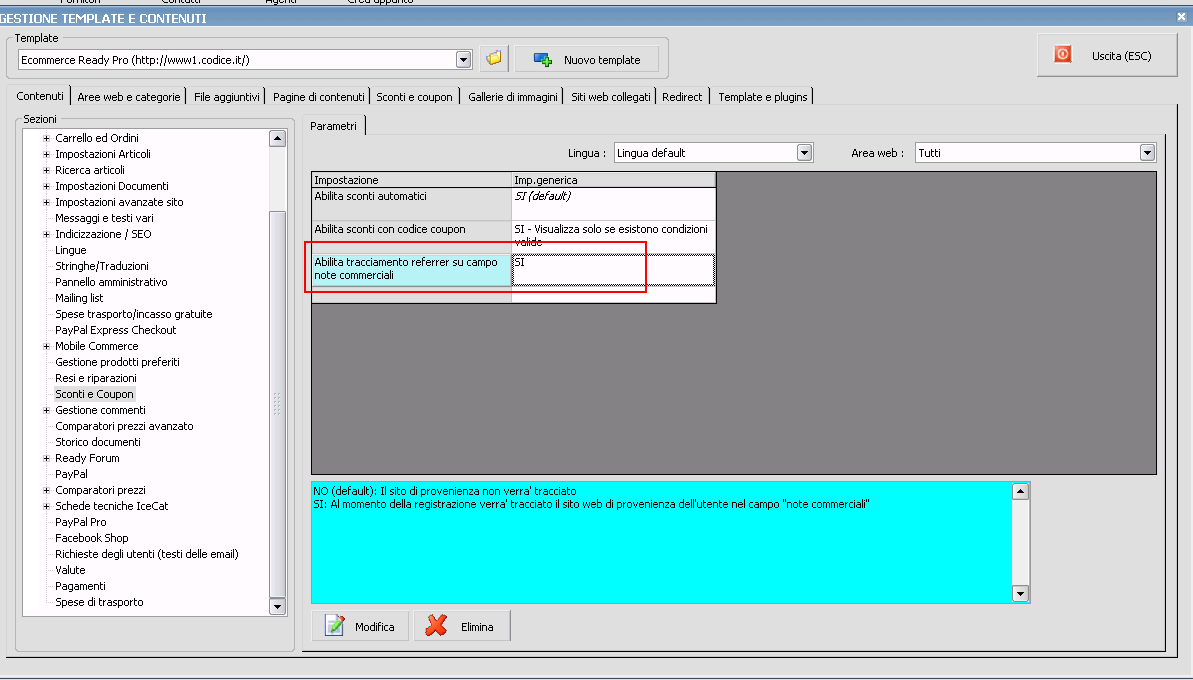The image size is (1193, 680).
Task: Select the PayPal Pro section
Action: [81, 522]
